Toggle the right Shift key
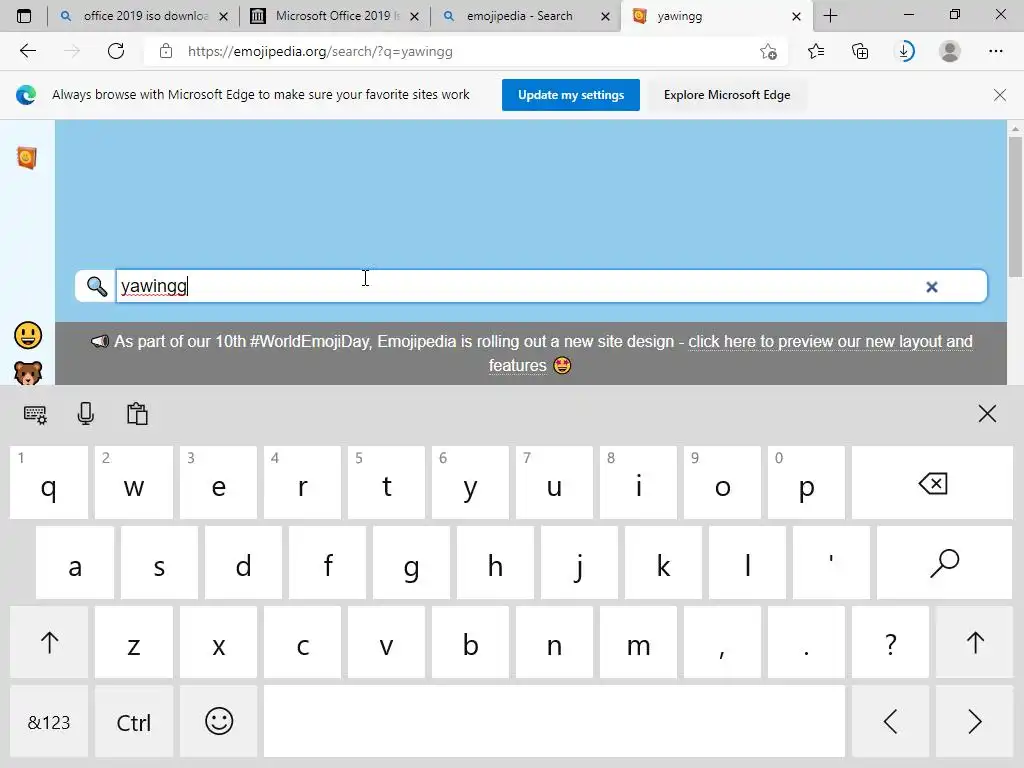 [x=974, y=642]
